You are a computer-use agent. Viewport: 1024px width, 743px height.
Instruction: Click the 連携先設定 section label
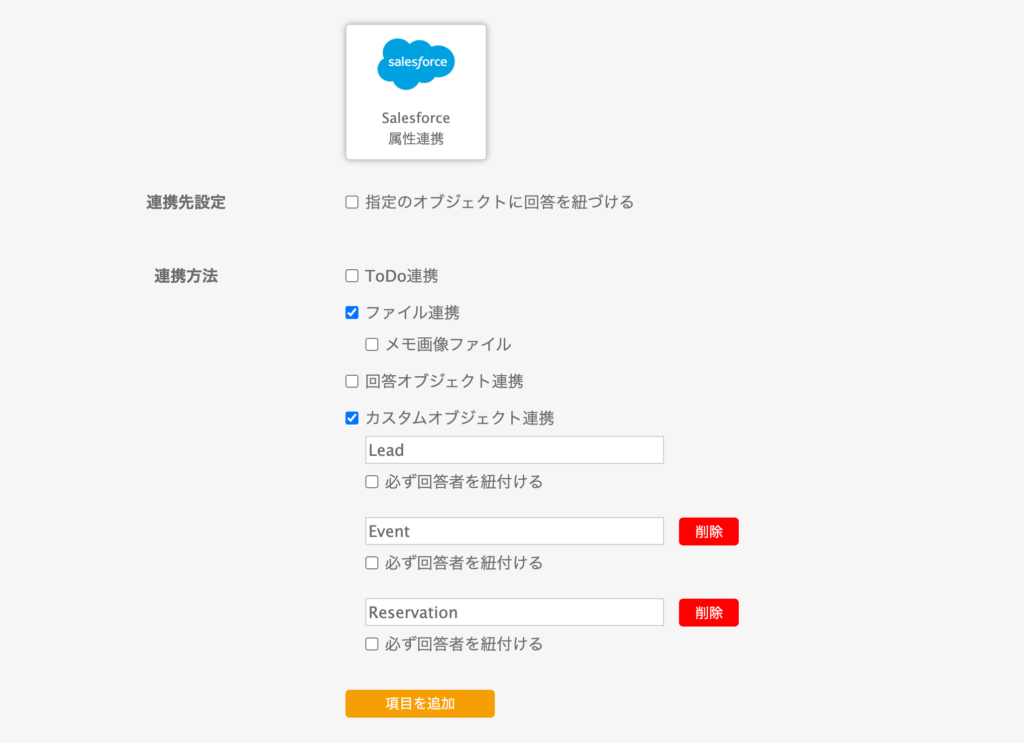point(186,202)
